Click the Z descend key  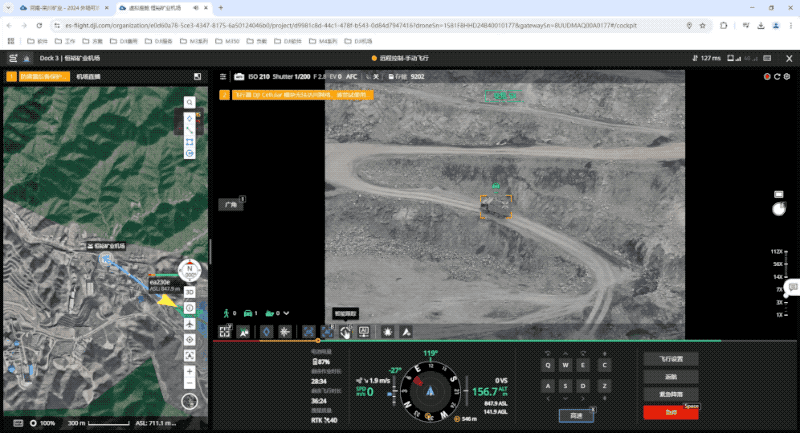(x=605, y=386)
